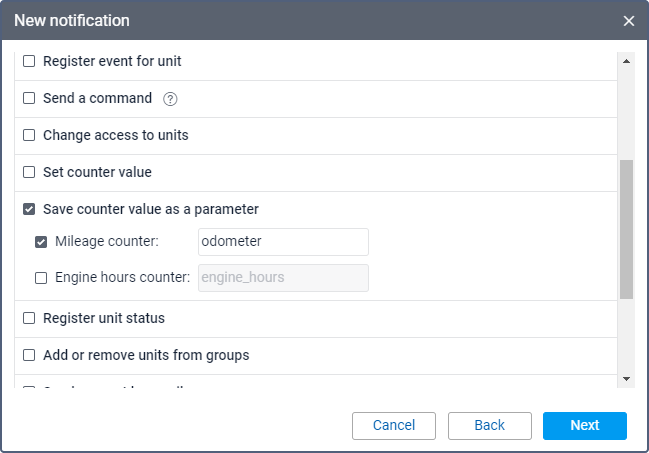Click the odometer mileage parameter field

point(283,242)
